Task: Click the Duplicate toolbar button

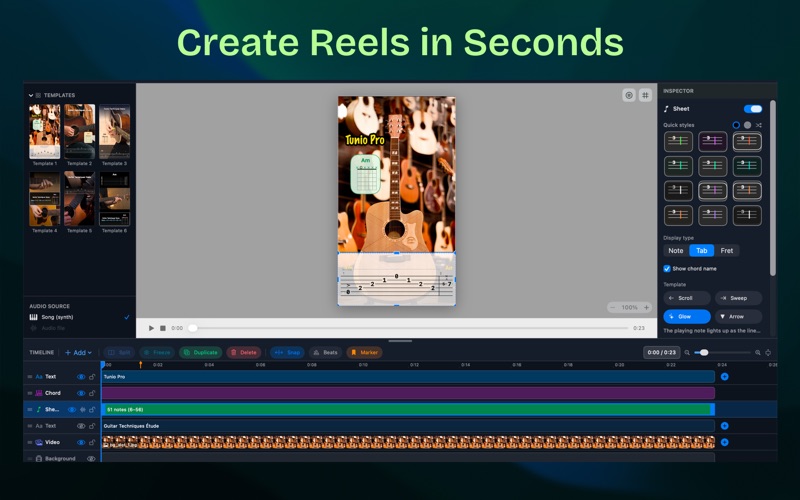Action: (x=201, y=353)
